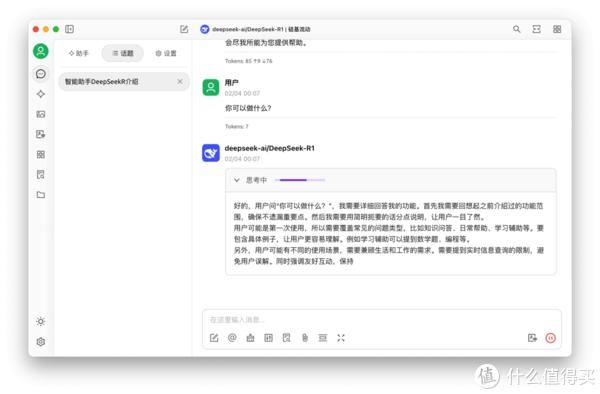Pause generation with red pause button
Screen dimensions: 600x394
pyautogui.click(x=551, y=338)
